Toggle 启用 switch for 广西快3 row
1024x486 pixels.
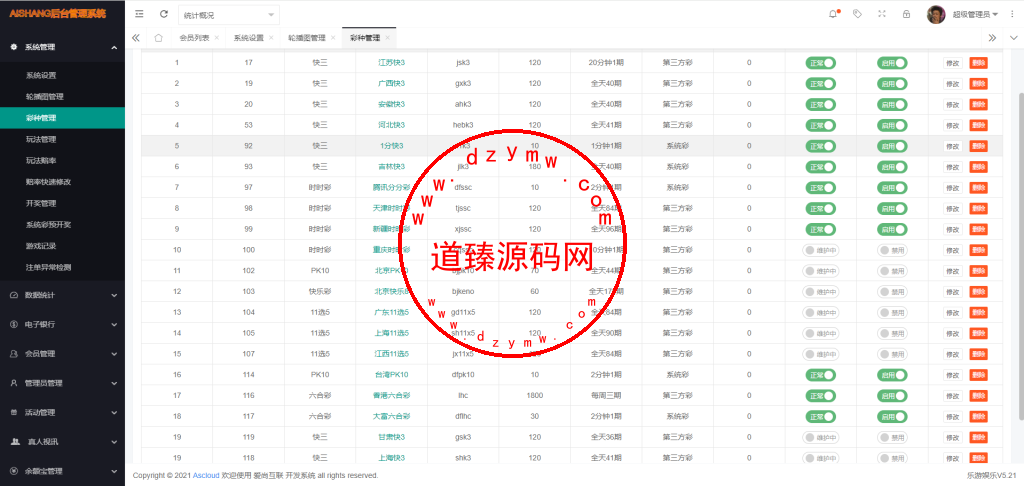892,84
